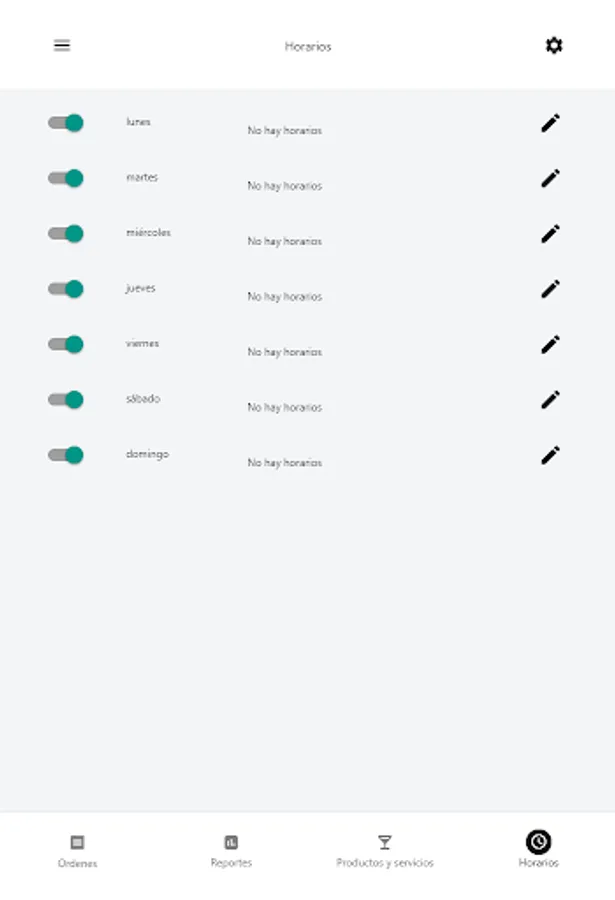Select the Reportes bar chart icon
The image size is (615, 900).
(x=231, y=842)
